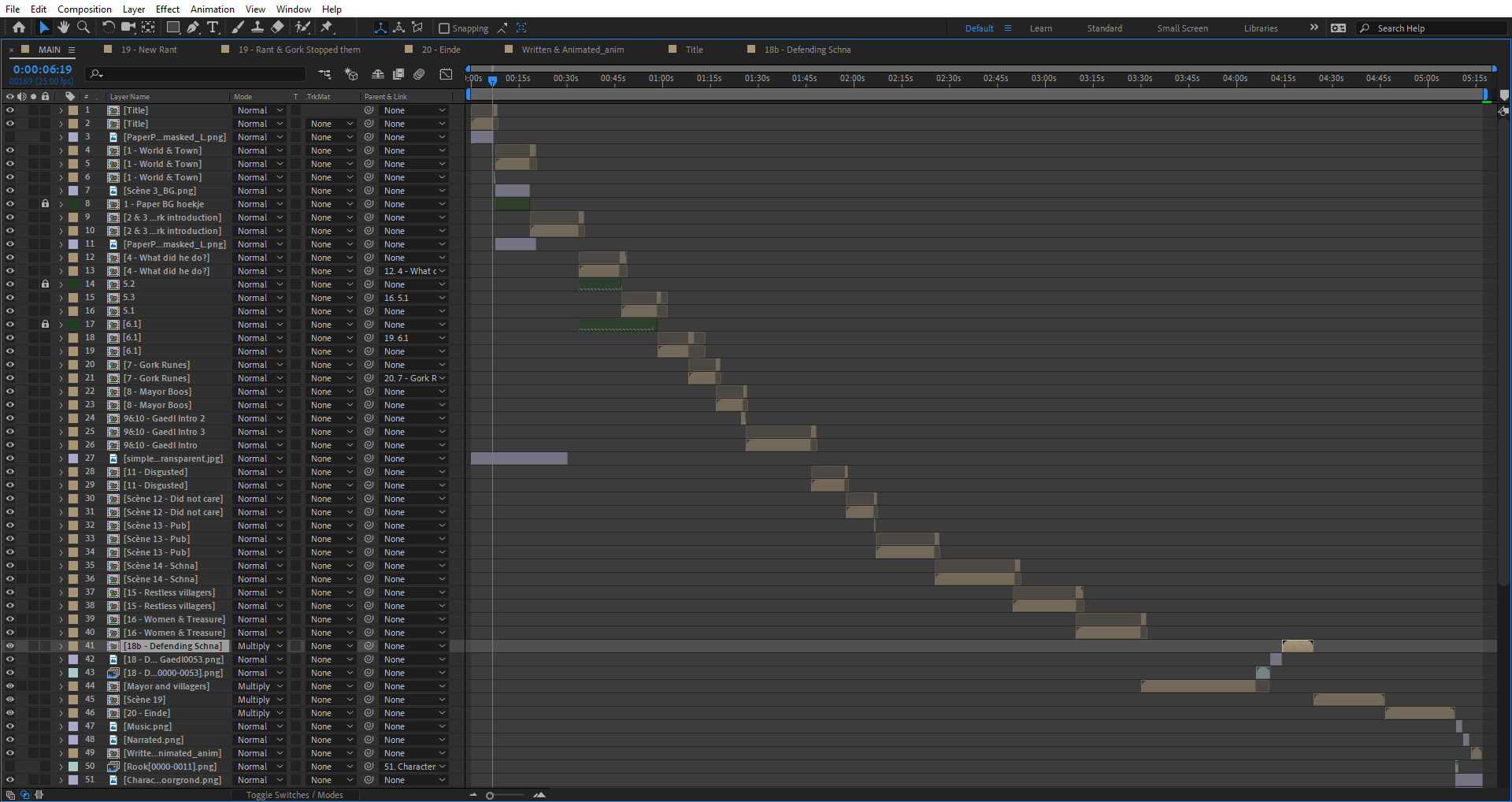Switch to the 20 - Einde tab
Screen dimensions: 1512x802
[x=441, y=50]
